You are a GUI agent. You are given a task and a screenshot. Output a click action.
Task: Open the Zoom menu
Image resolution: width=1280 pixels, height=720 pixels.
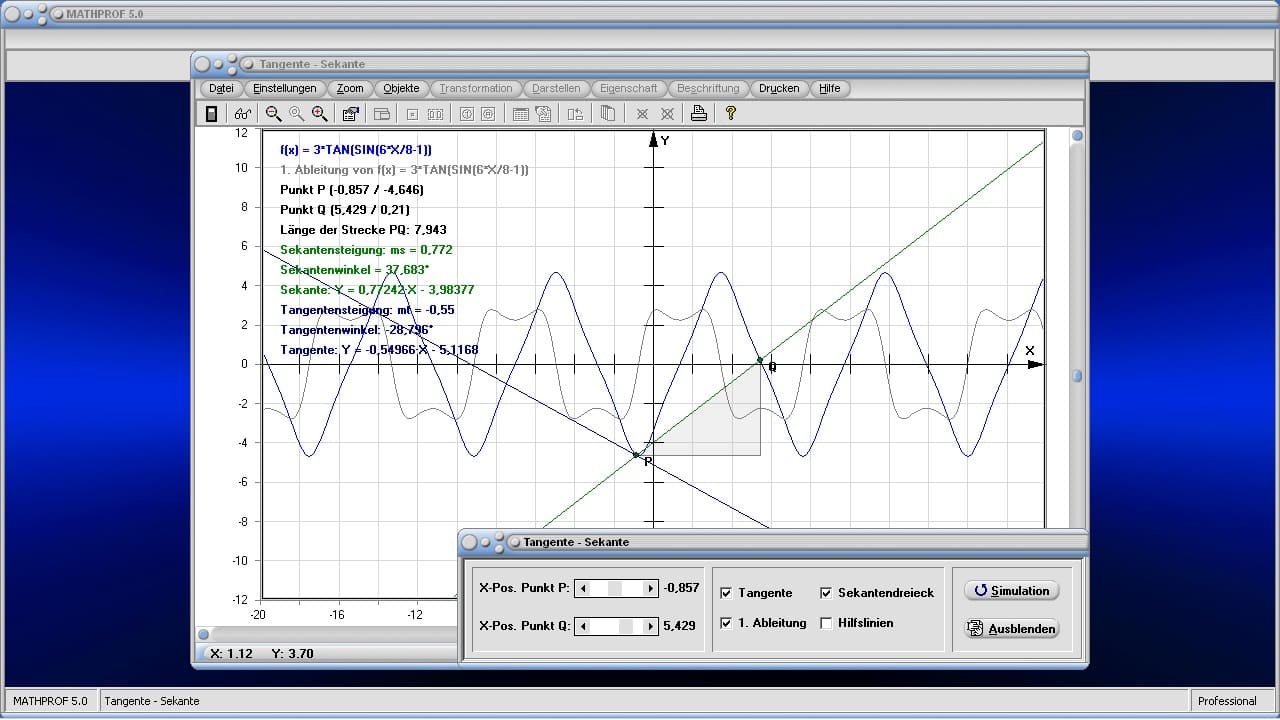(350, 88)
